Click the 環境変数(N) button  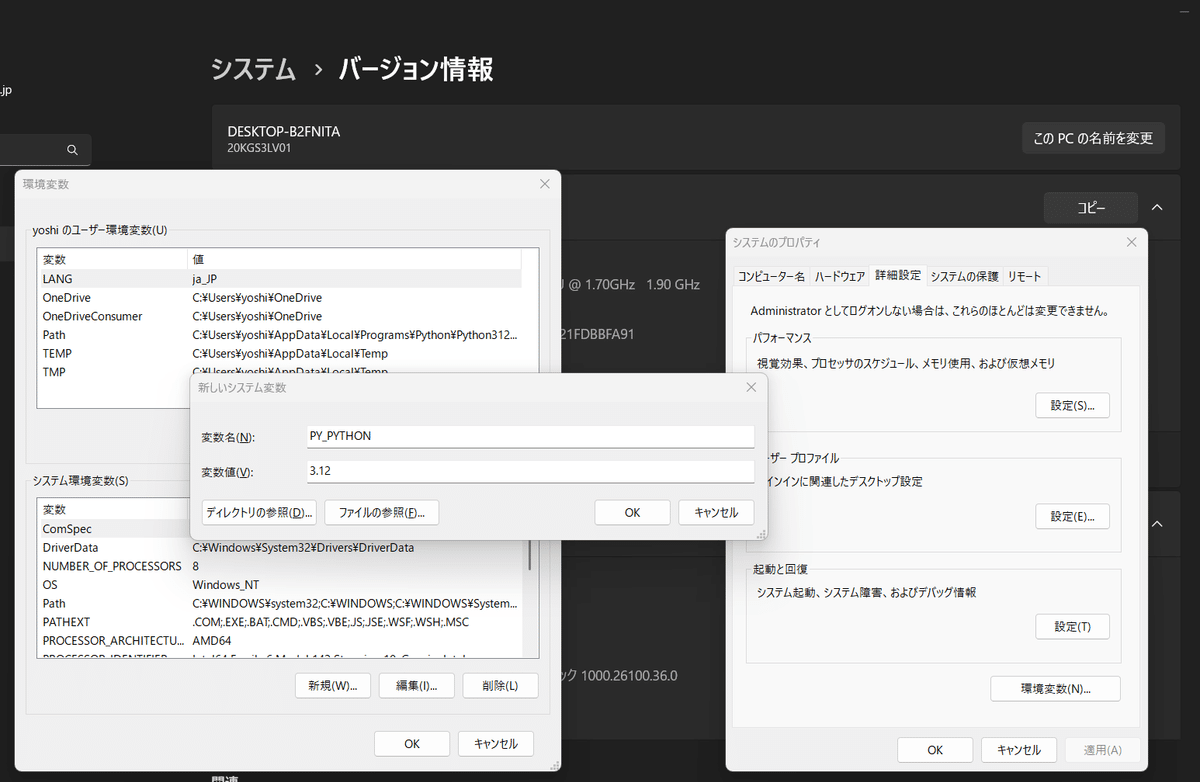1055,688
